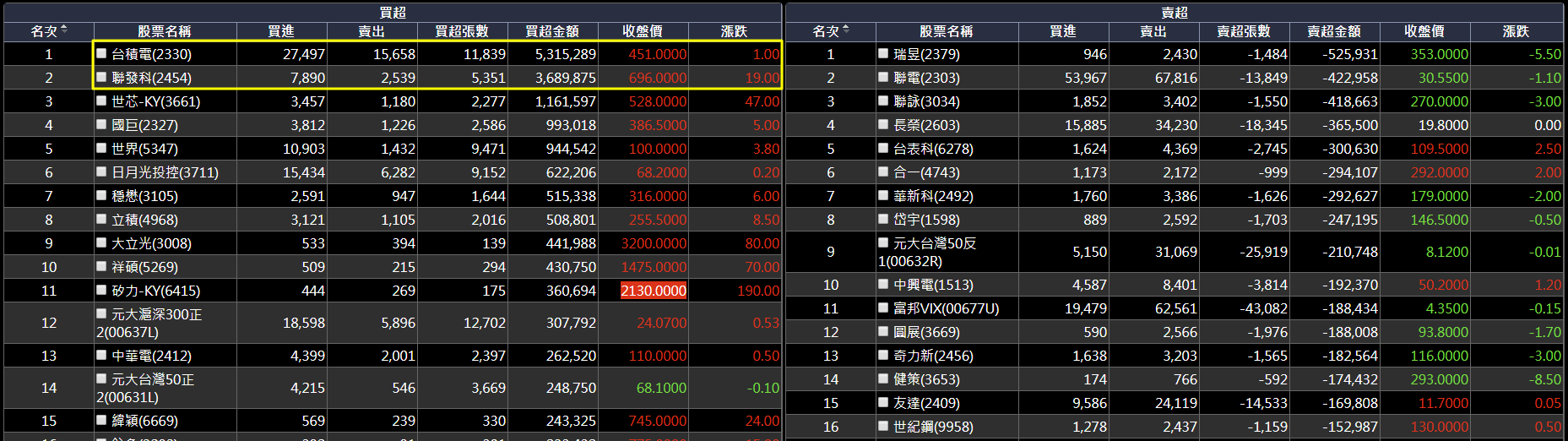Select the 緯穎(6669) checkbox
This screenshot has width=1568, height=441.
[x=101, y=420]
